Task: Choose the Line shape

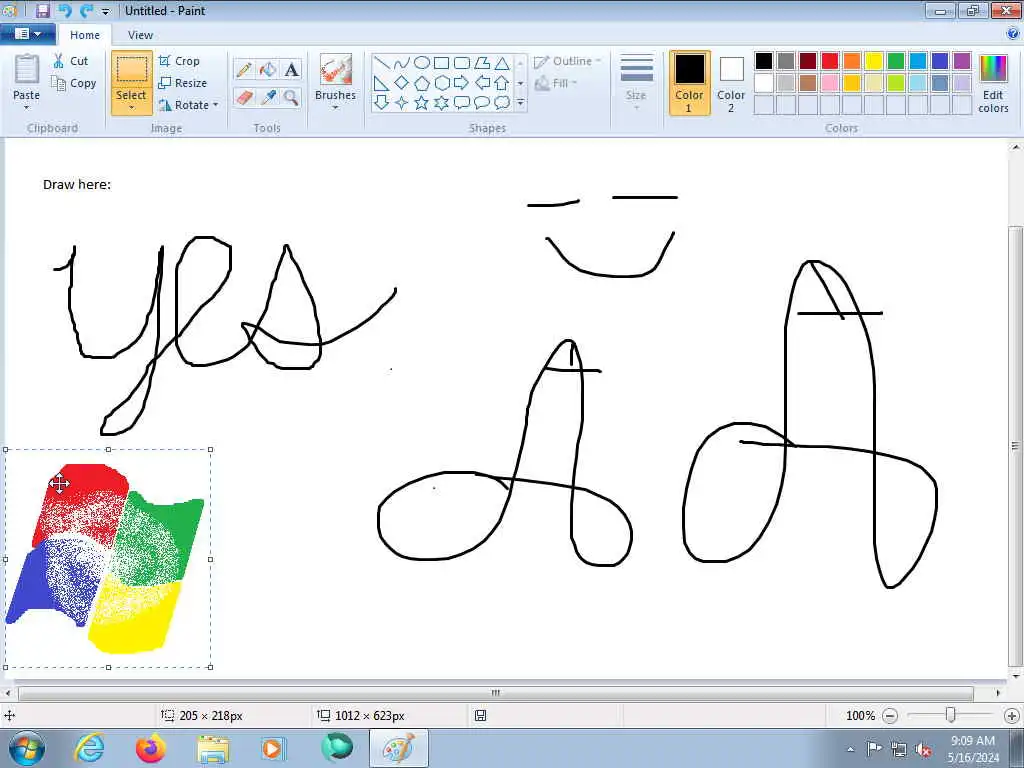Action: click(x=382, y=63)
